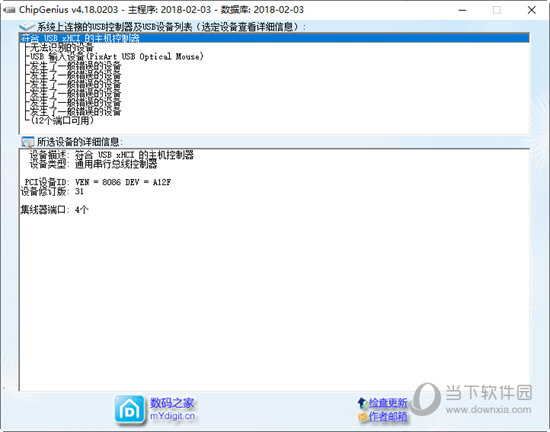The height and width of the screenshot is (432, 550).
Task: Minimize the ChipGenius window
Action: [462, 10]
